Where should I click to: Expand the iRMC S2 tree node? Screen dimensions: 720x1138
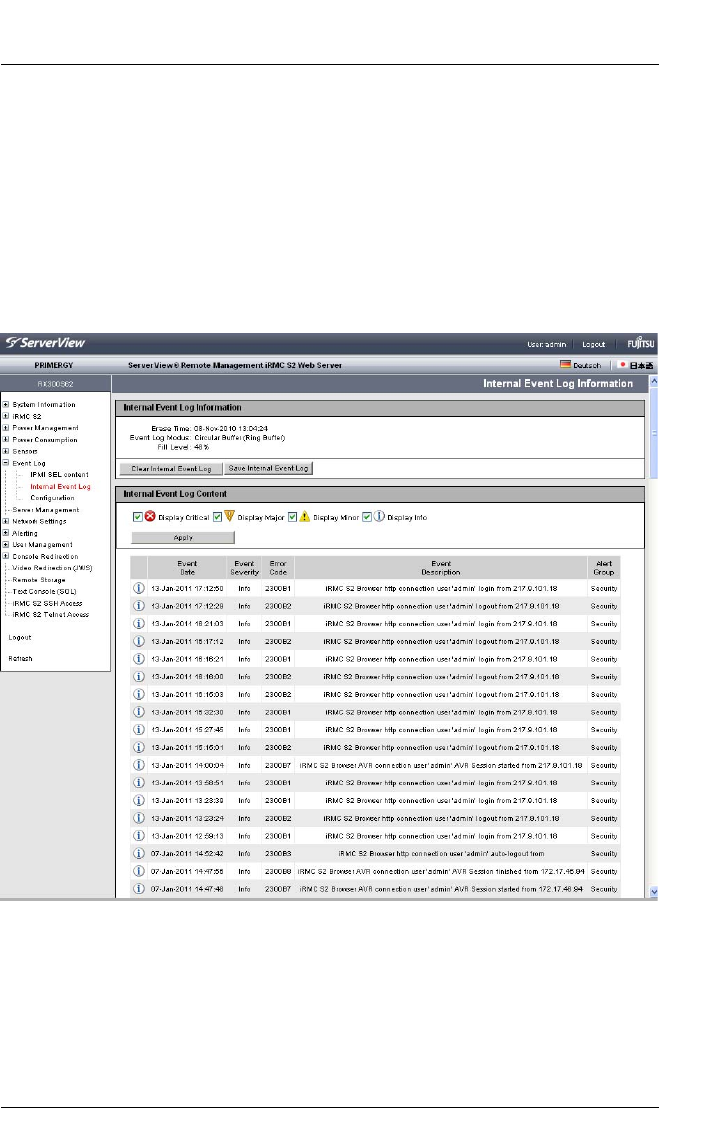(6, 416)
